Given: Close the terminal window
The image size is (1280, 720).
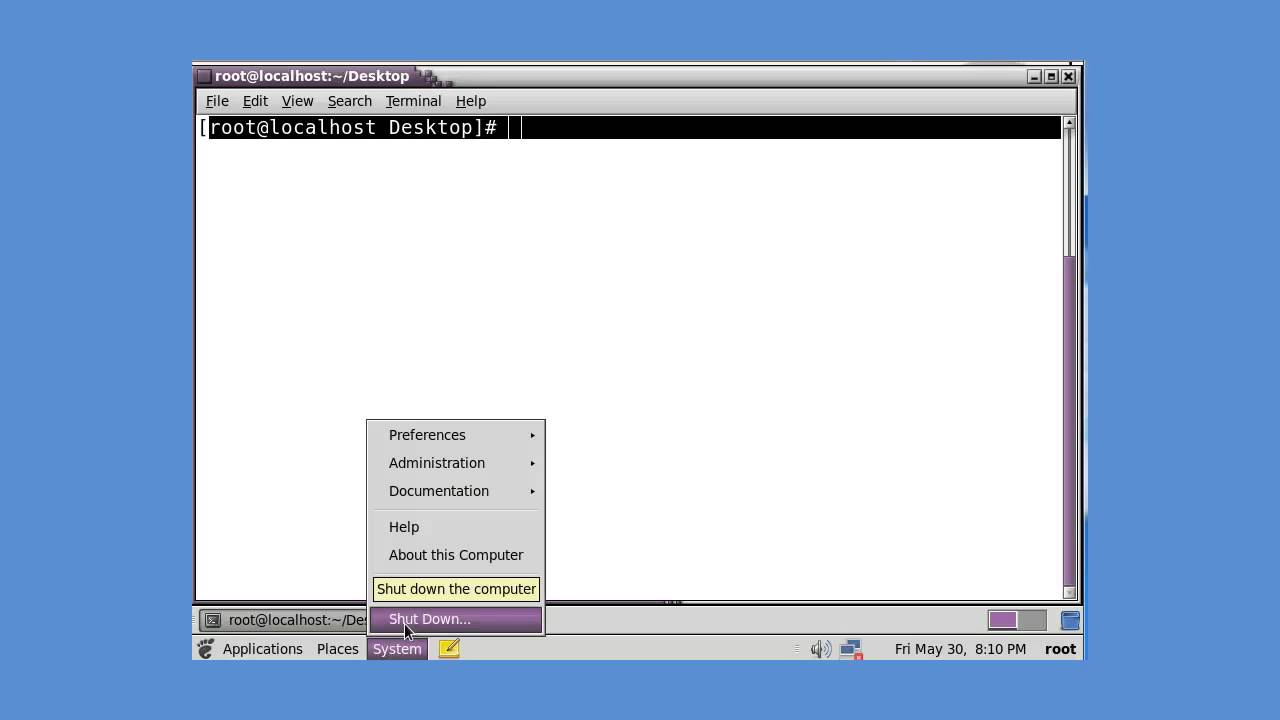Looking at the screenshot, I should pos(1068,76).
